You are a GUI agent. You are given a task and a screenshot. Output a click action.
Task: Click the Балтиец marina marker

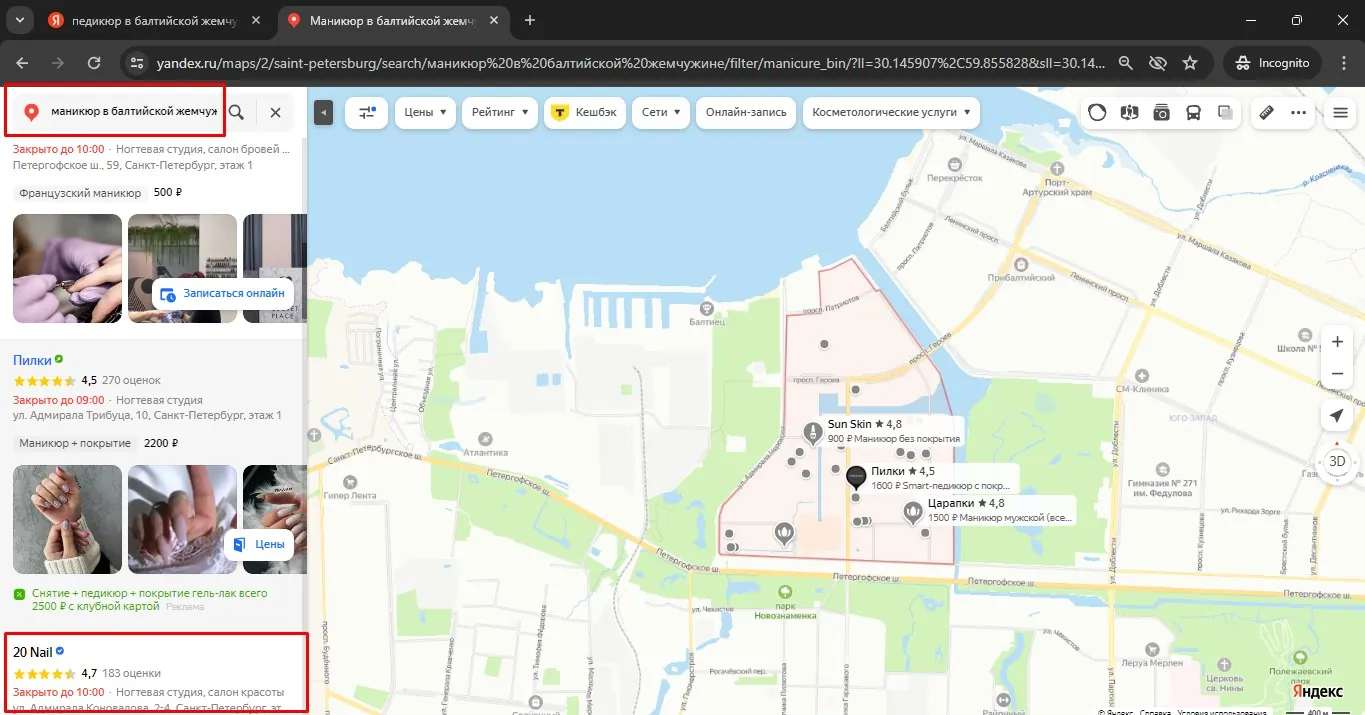pos(707,308)
